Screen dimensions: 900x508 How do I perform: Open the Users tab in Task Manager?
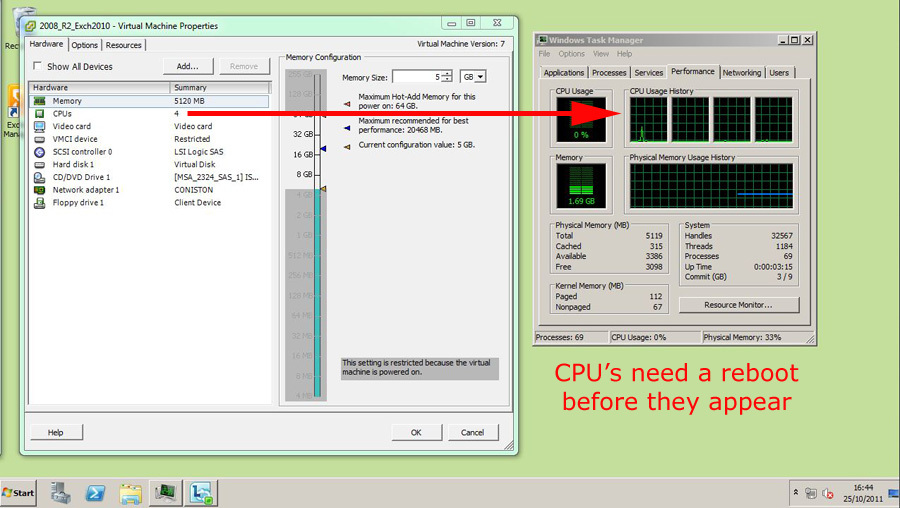779,73
